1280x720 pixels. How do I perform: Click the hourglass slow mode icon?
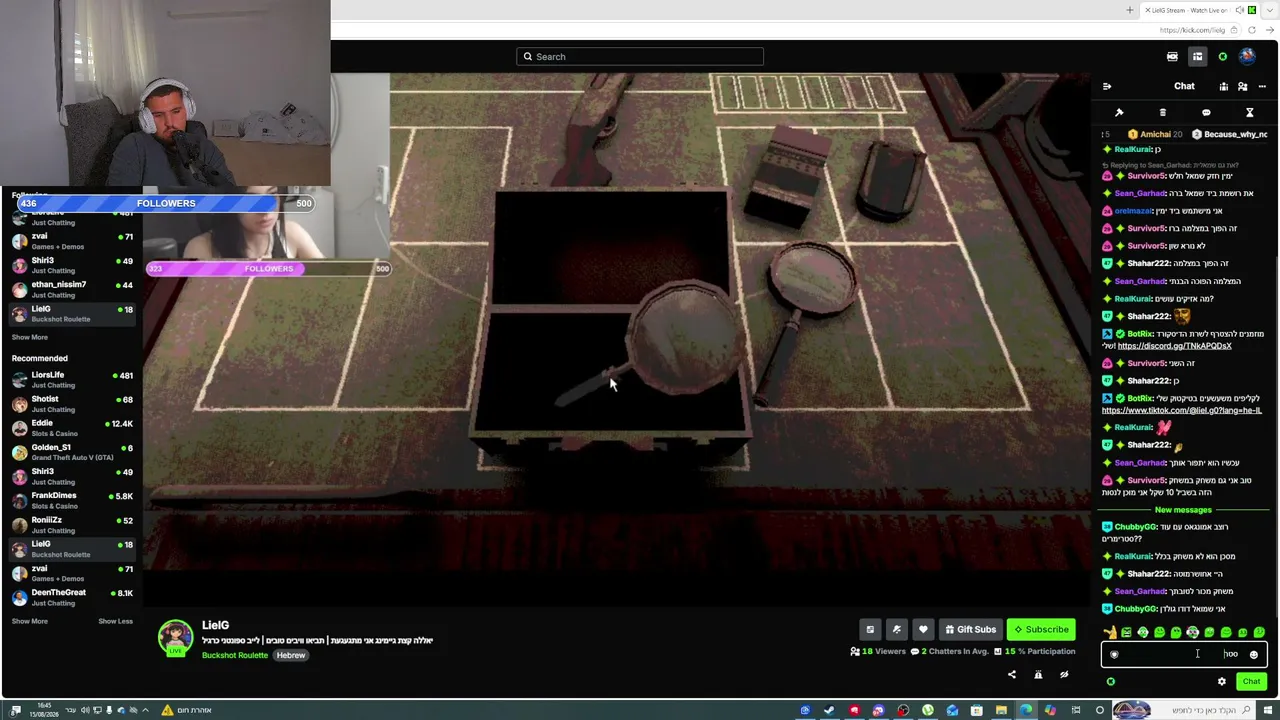1249,112
